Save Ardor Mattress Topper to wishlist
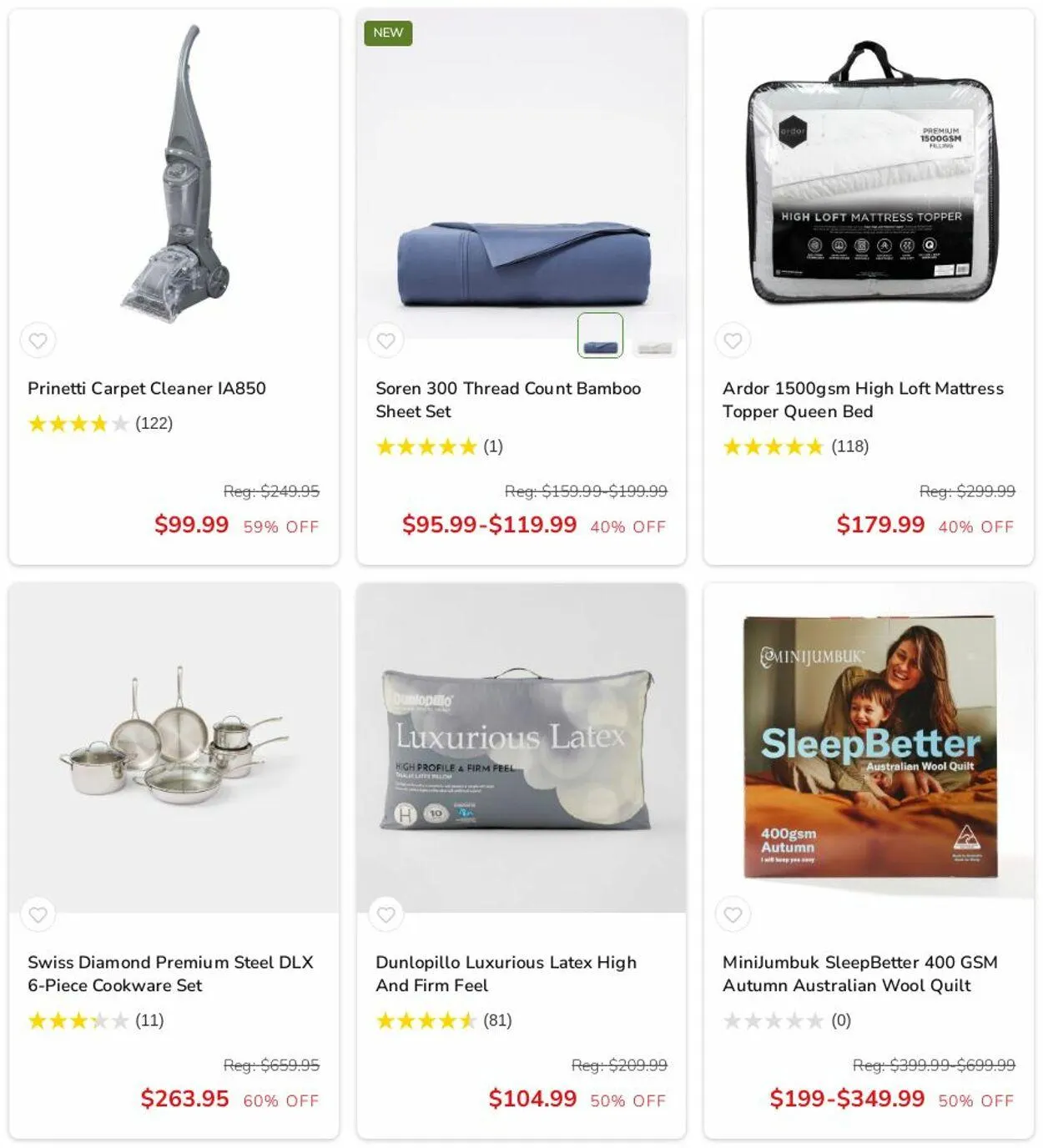Screen dimensions: 1043x1148 tap(733, 340)
